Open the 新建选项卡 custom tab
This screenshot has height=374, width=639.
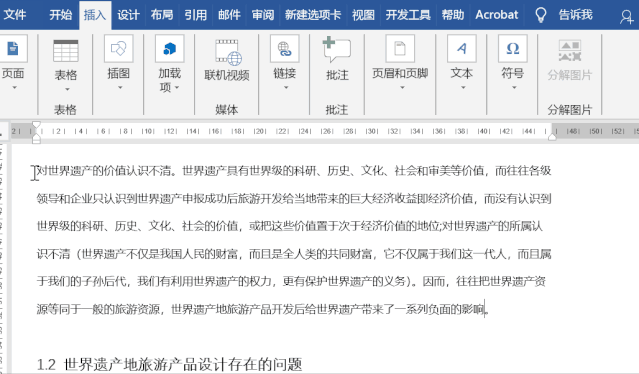(x=313, y=15)
